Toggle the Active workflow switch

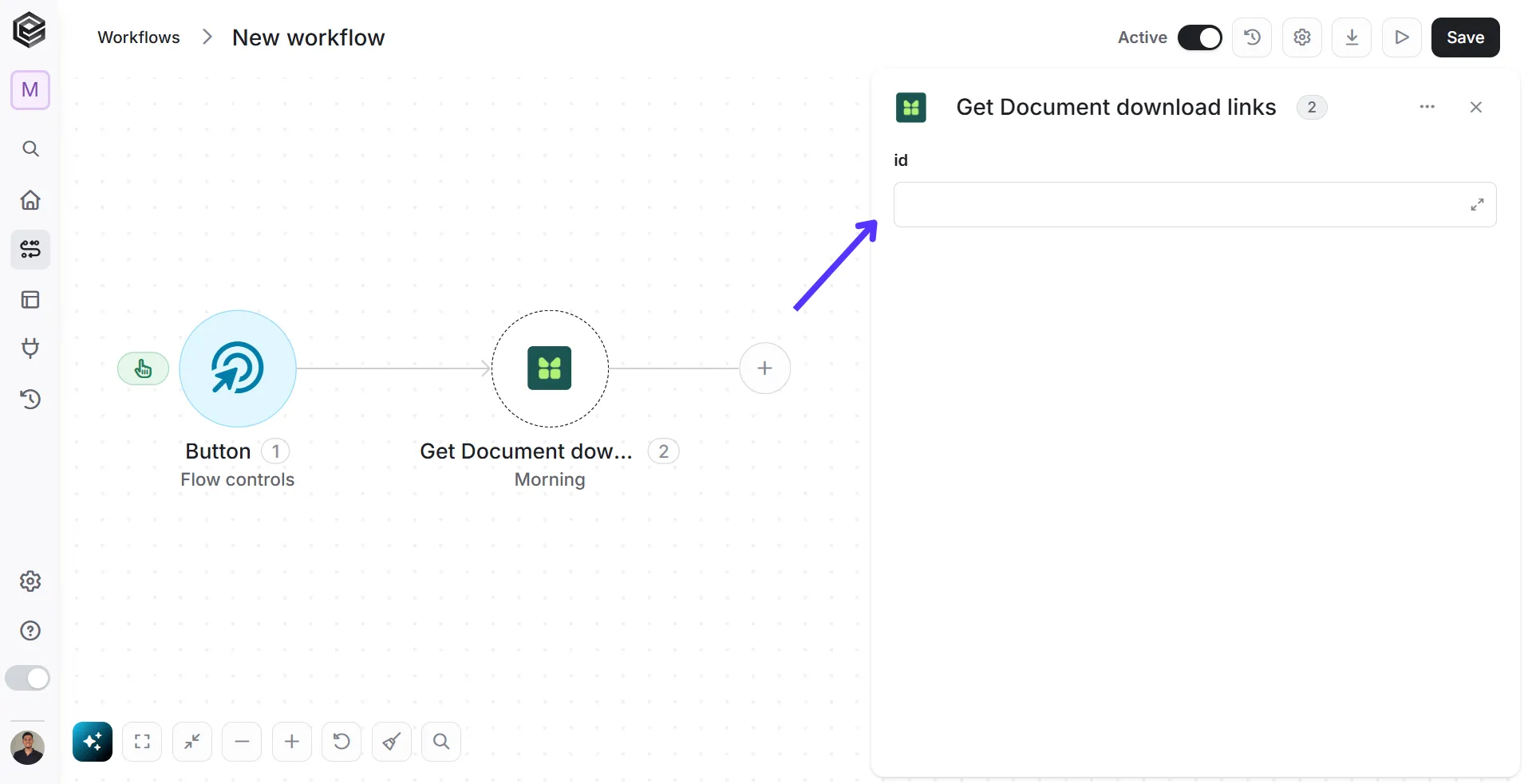1199,37
